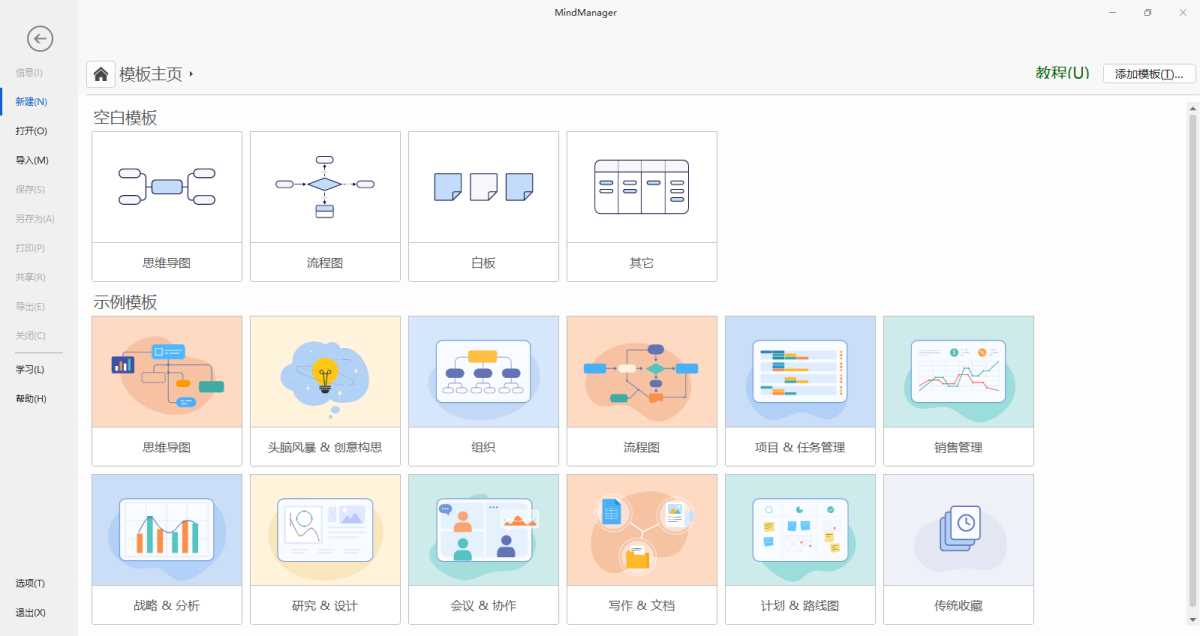Open the sample 流程图 template thumbnail

tap(642, 372)
